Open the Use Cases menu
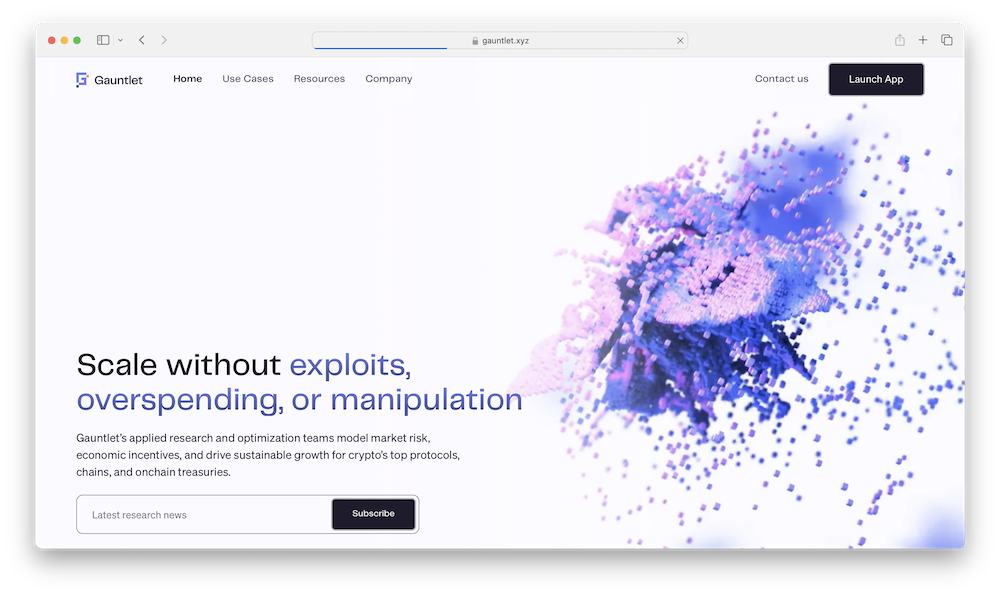Viewport: 1000px width, 595px height. [247, 78]
